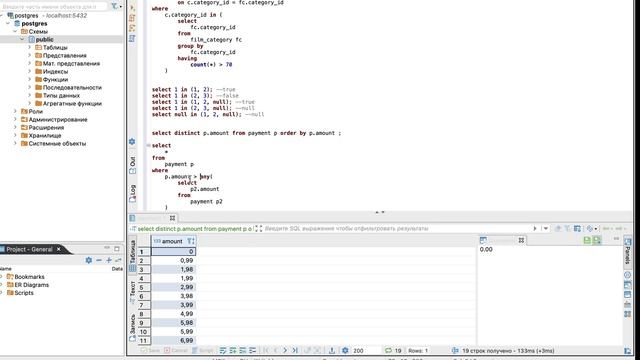
Task: Open Project panel settings gear
Action: coord(89,260)
